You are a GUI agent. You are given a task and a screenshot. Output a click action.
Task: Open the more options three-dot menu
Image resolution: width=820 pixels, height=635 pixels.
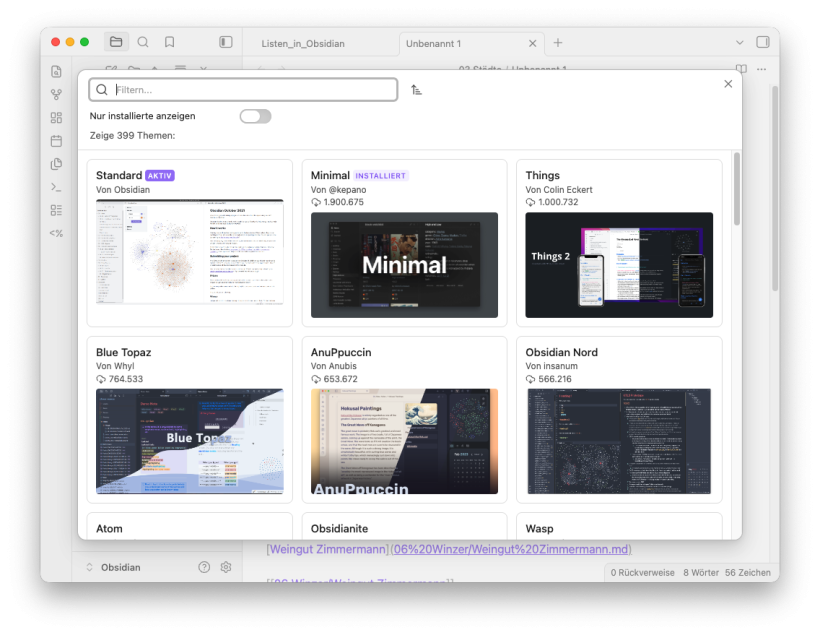pyautogui.click(x=761, y=69)
